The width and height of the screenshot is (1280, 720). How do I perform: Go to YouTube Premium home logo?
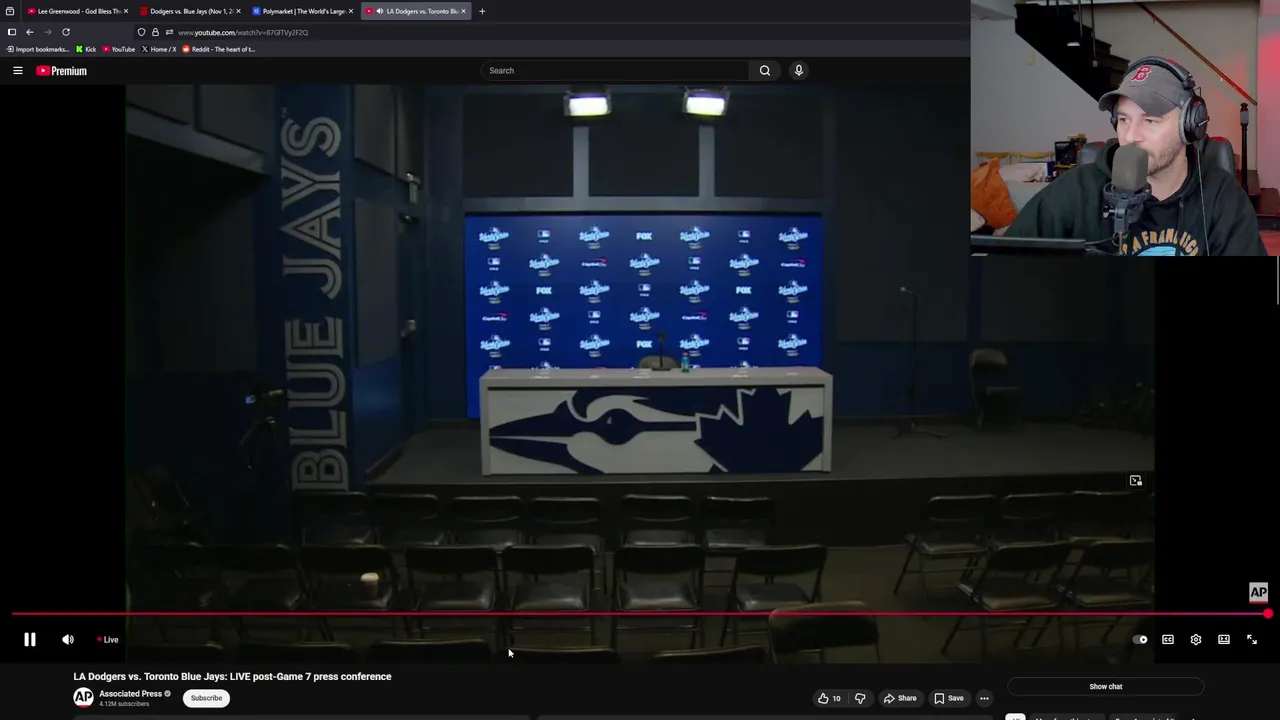pyautogui.click(x=62, y=71)
